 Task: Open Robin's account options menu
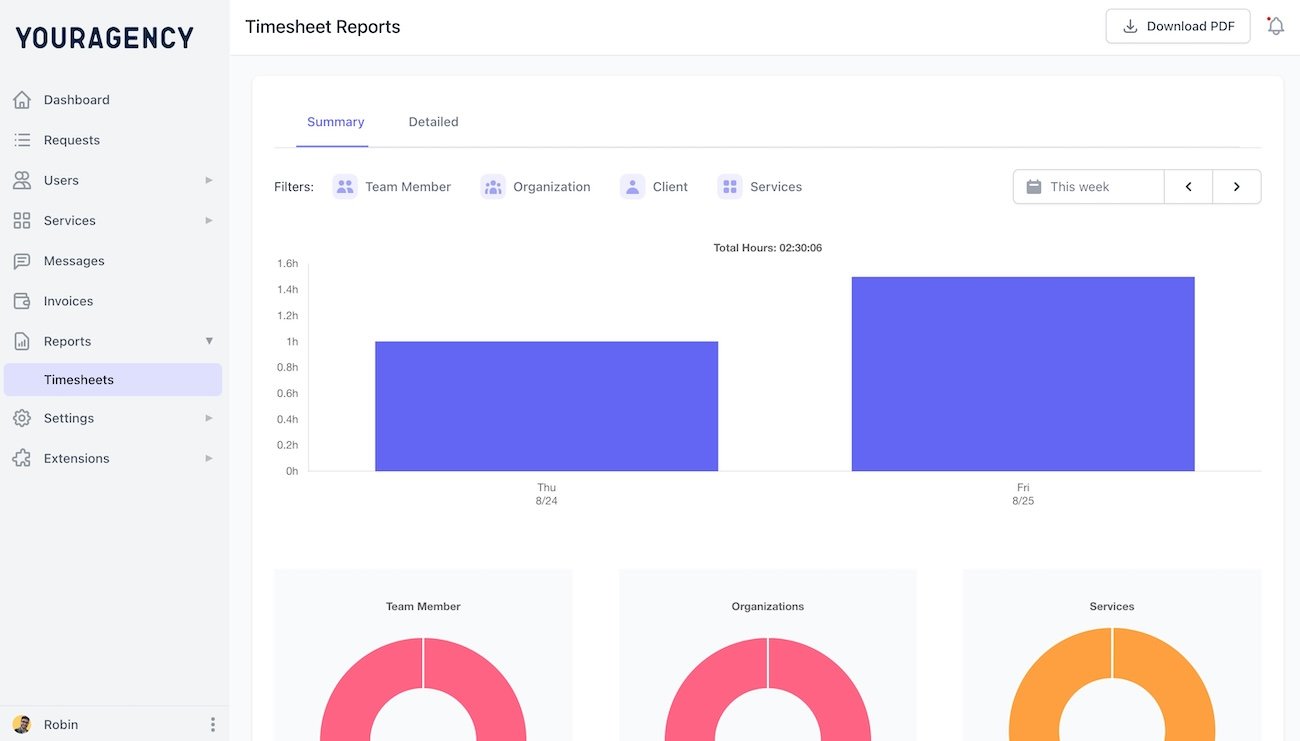[212, 723]
